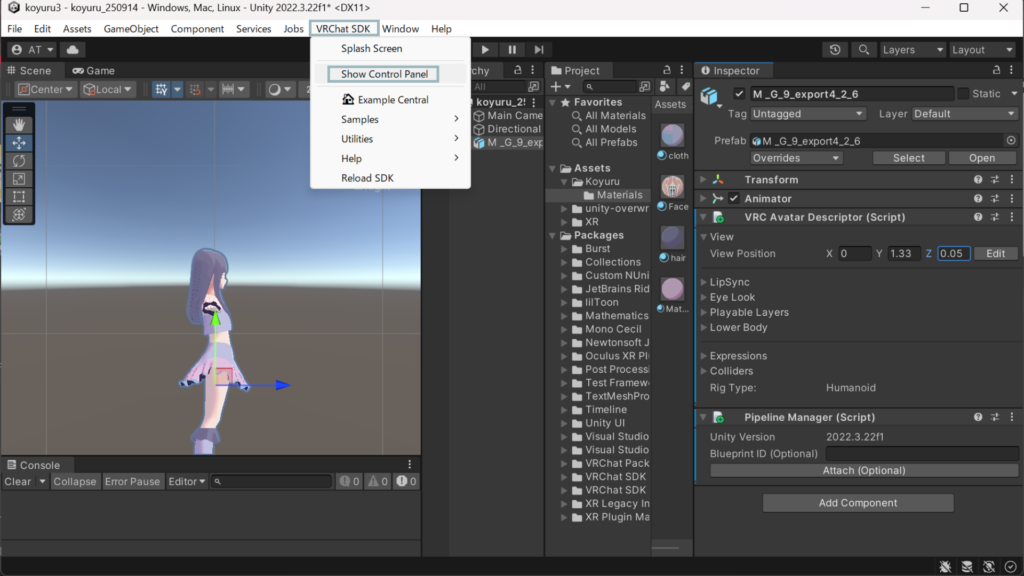Click the Pause button
This screenshot has height=576, width=1024.
coord(512,50)
